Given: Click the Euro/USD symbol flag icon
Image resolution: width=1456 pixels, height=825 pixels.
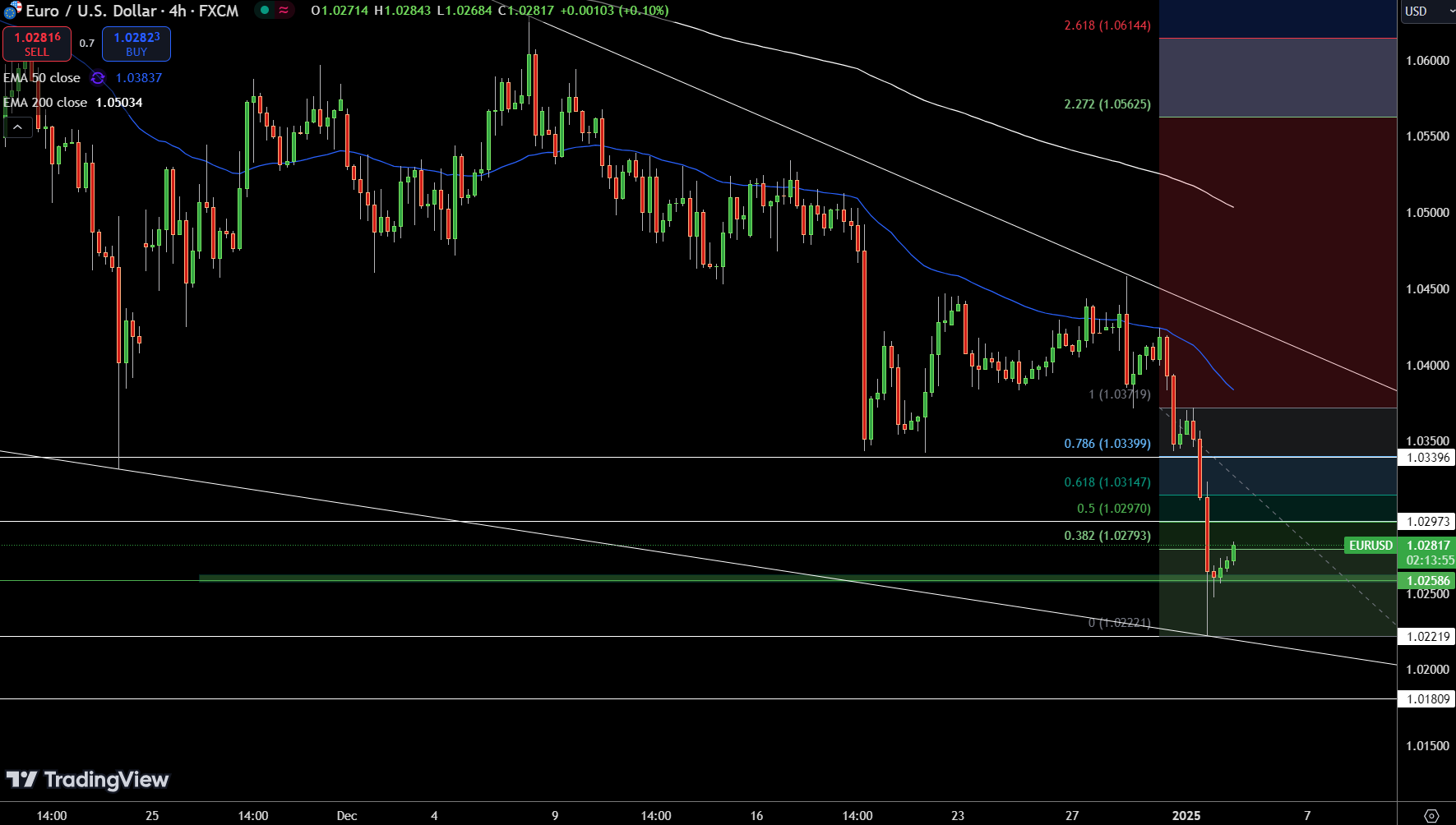Looking at the screenshot, I should pos(12,11).
